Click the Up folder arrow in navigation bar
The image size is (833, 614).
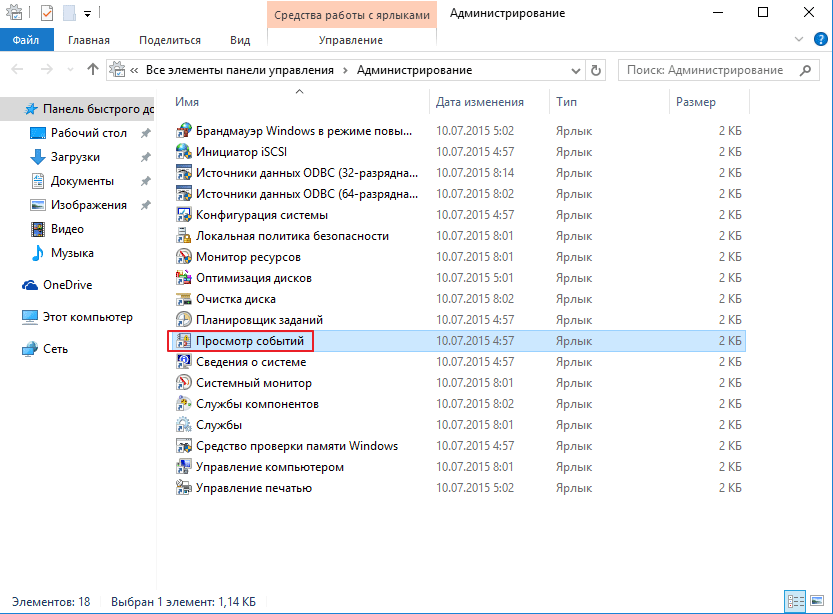93,70
